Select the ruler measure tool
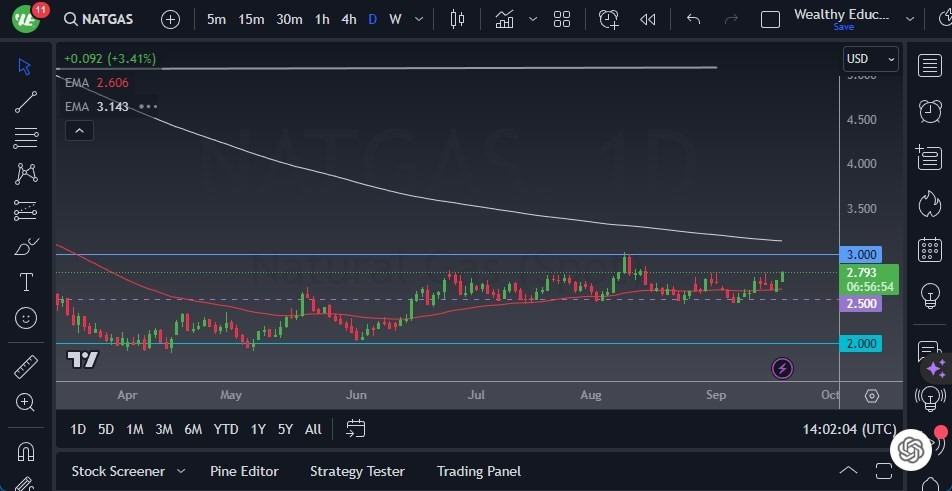952x491 pixels. tap(26, 367)
